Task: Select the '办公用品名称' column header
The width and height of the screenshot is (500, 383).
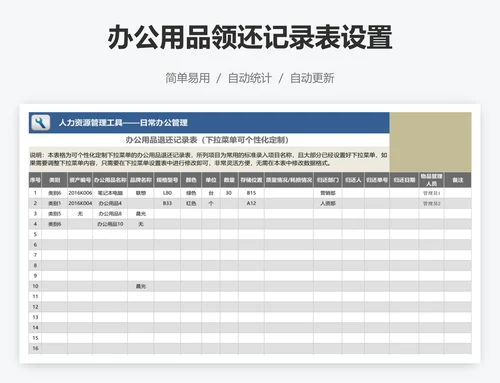Action: [x=110, y=180]
